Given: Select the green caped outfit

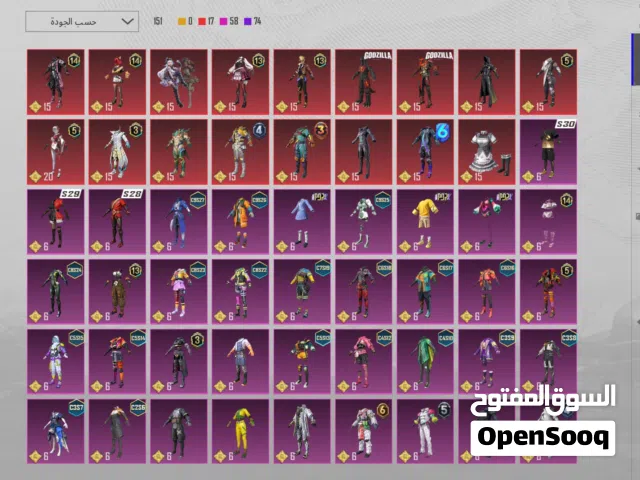Looking at the screenshot, I should (x=425, y=361).
